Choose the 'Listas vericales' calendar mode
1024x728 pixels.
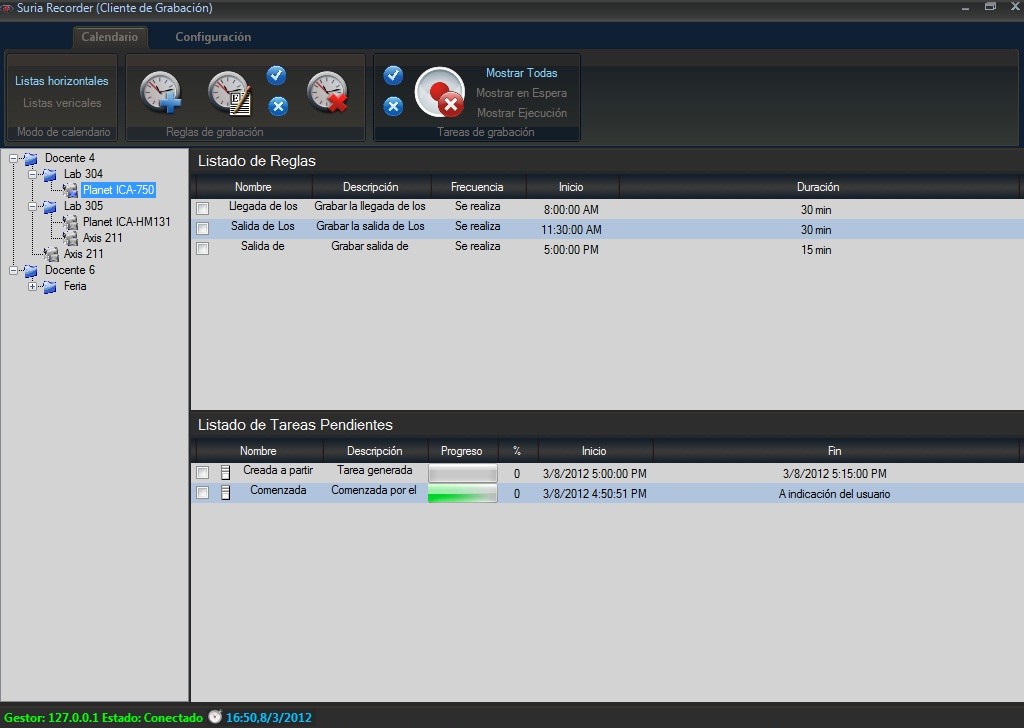[x=62, y=103]
